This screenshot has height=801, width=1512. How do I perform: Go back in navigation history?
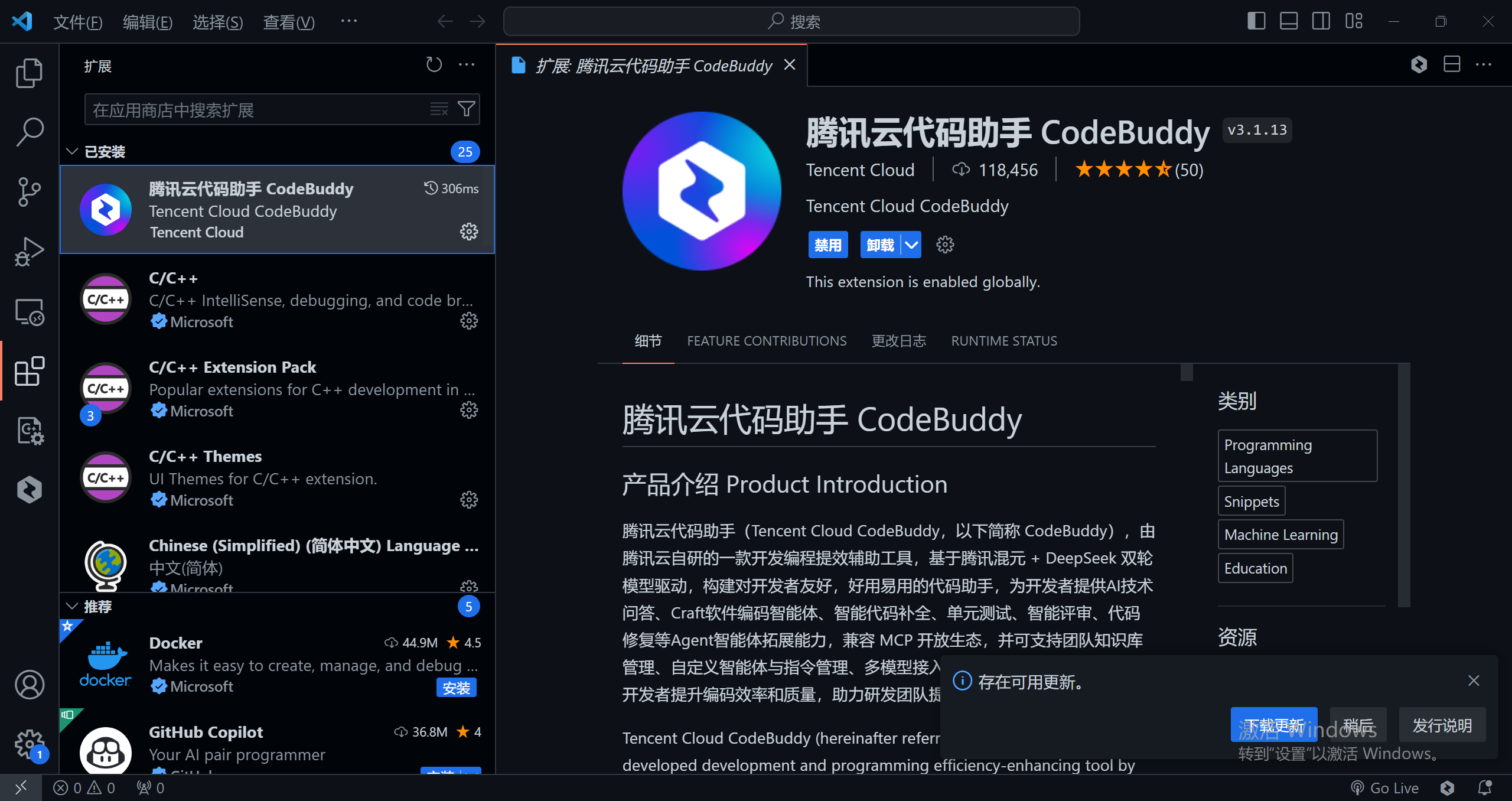coord(445,22)
